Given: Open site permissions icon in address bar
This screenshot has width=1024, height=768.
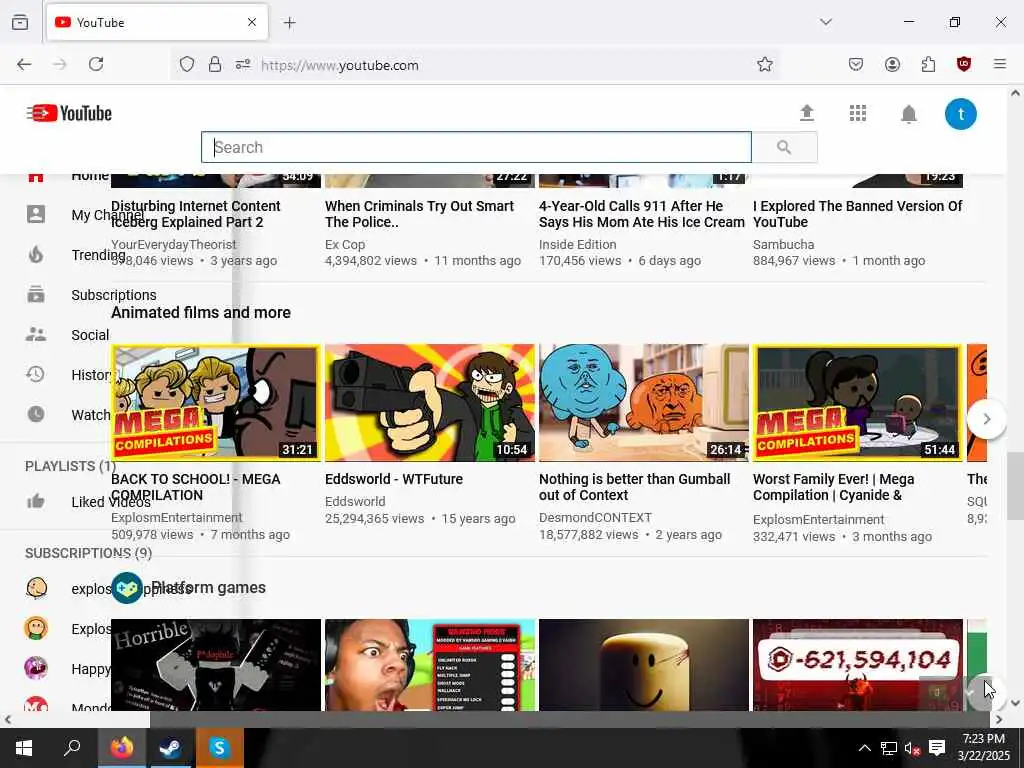Looking at the screenshot, I should click(243, 64).
